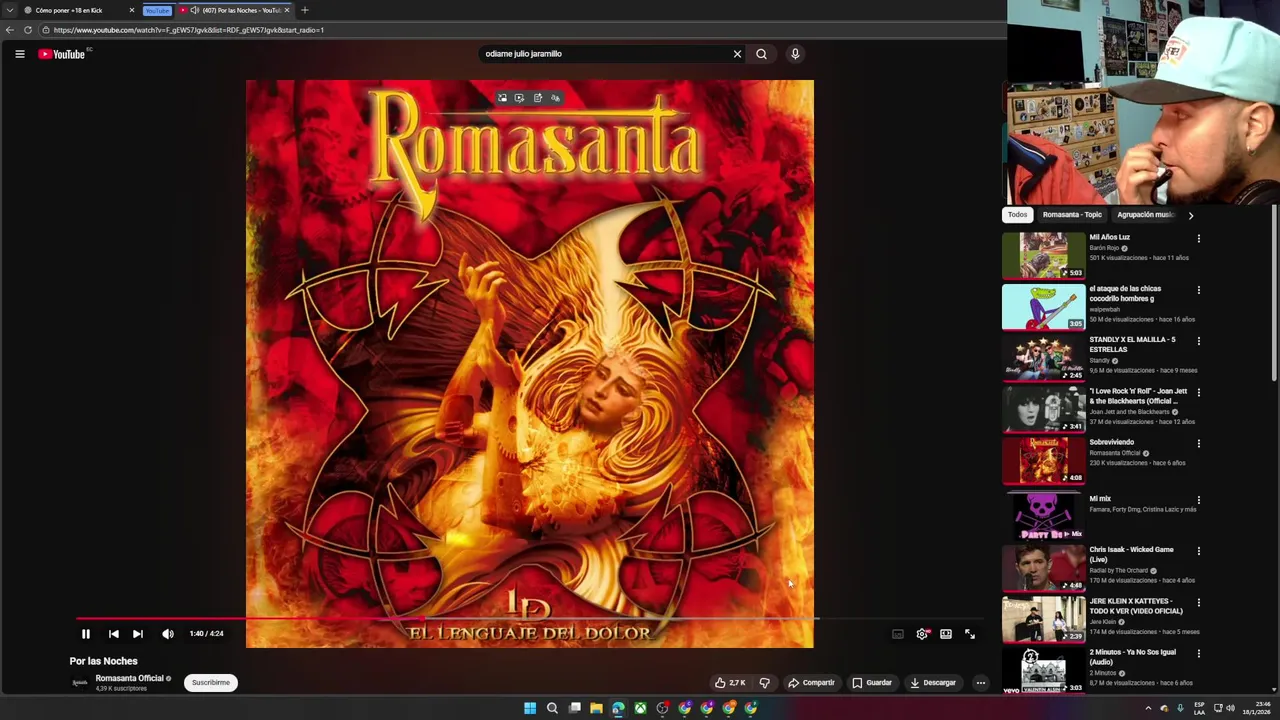Screen dimensions: 1280x720
Task: Open more actions ellipsis below video
Action: (x=981, y=683)
